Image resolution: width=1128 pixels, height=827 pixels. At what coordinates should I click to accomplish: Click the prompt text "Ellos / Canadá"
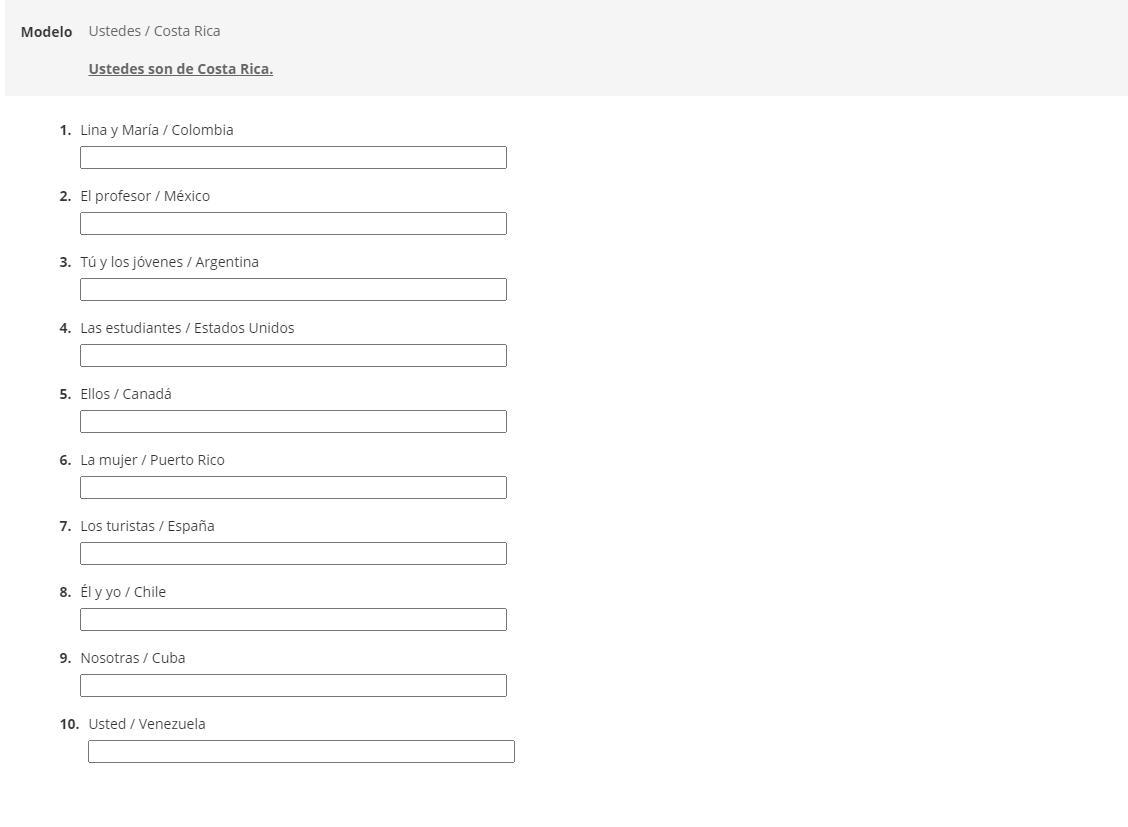tap(126, 394)
